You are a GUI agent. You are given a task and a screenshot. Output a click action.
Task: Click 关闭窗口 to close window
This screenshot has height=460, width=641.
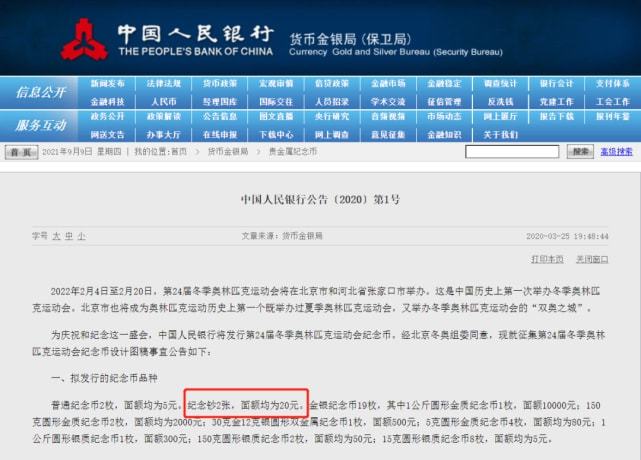point(592,259)
